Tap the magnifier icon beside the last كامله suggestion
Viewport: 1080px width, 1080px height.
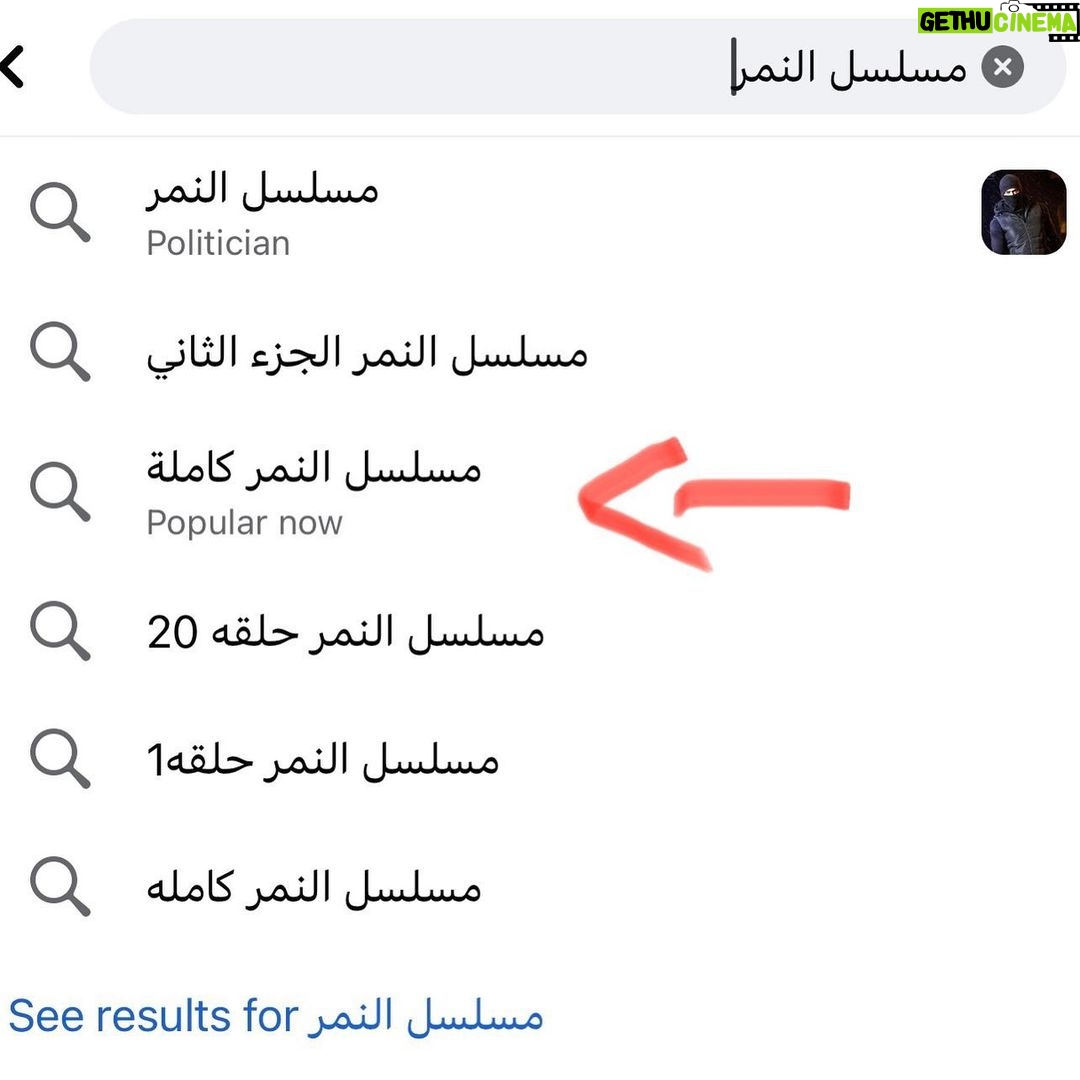[x=60, y=886]
